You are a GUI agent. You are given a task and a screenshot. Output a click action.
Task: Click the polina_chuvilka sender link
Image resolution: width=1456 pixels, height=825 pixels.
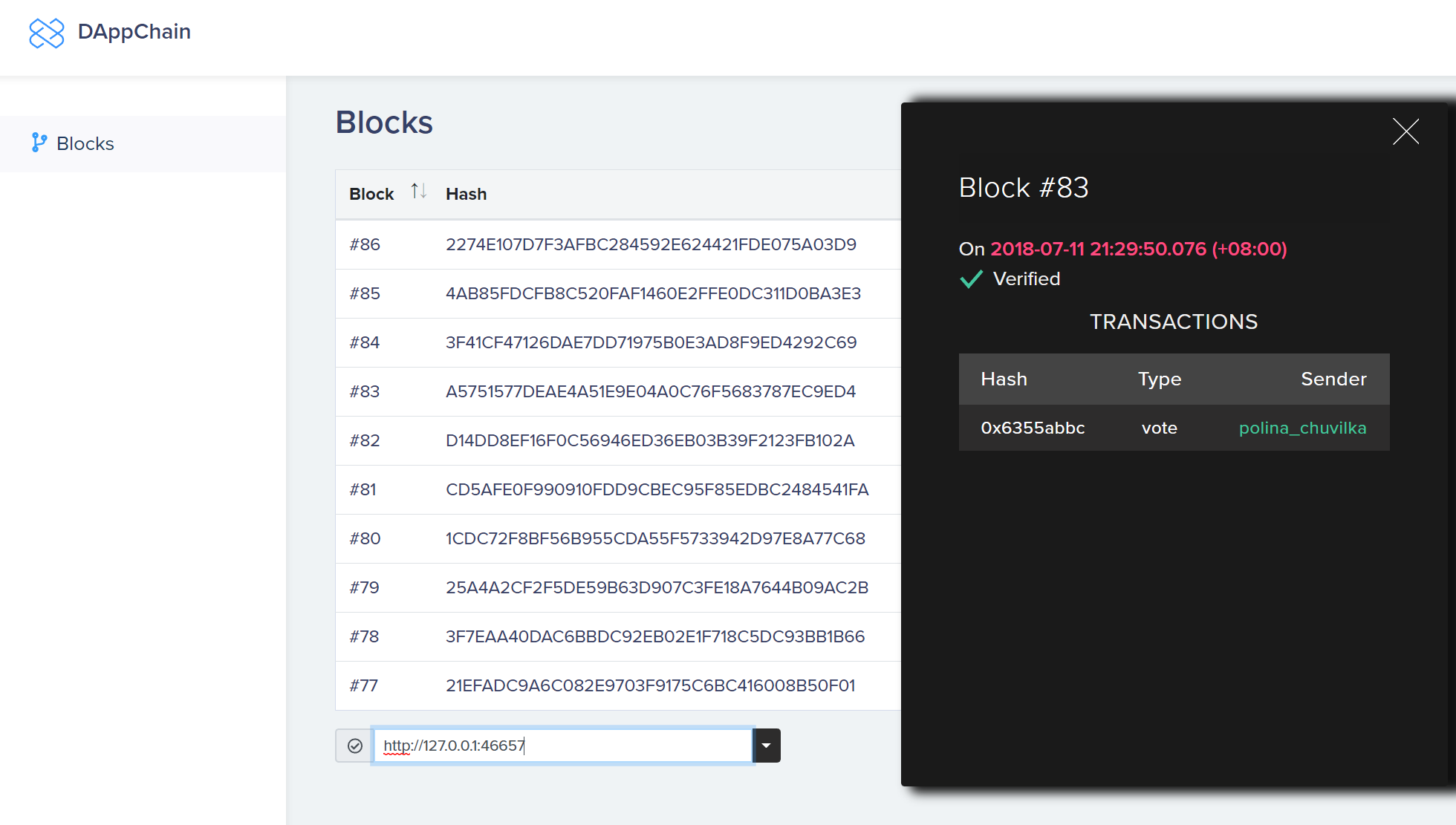click(x=1302, y=428)
